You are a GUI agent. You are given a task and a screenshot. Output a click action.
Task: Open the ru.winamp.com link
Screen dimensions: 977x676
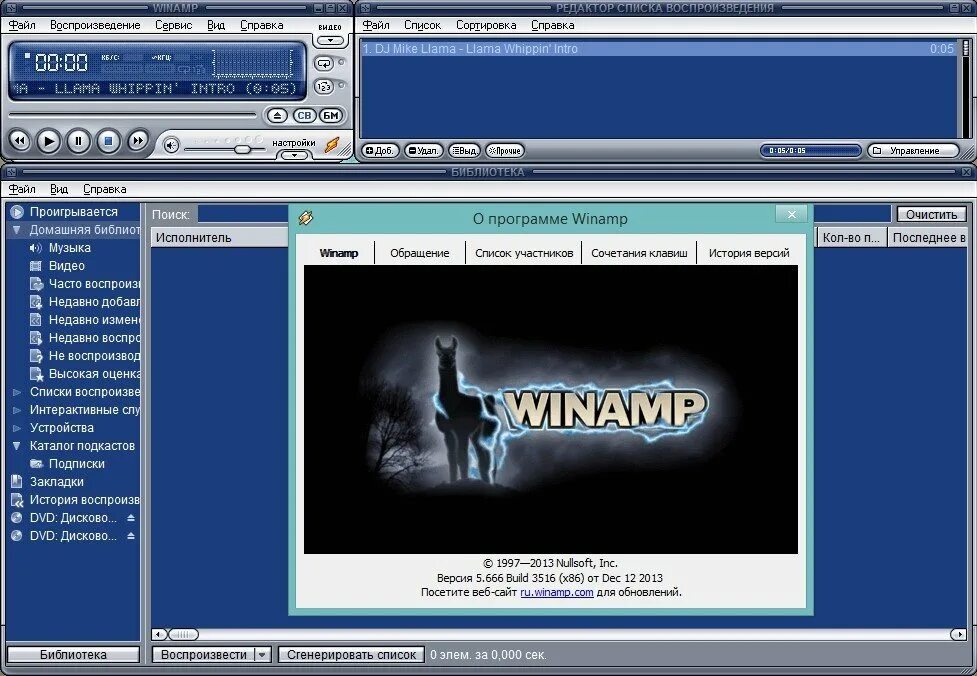tap(556, 593)
